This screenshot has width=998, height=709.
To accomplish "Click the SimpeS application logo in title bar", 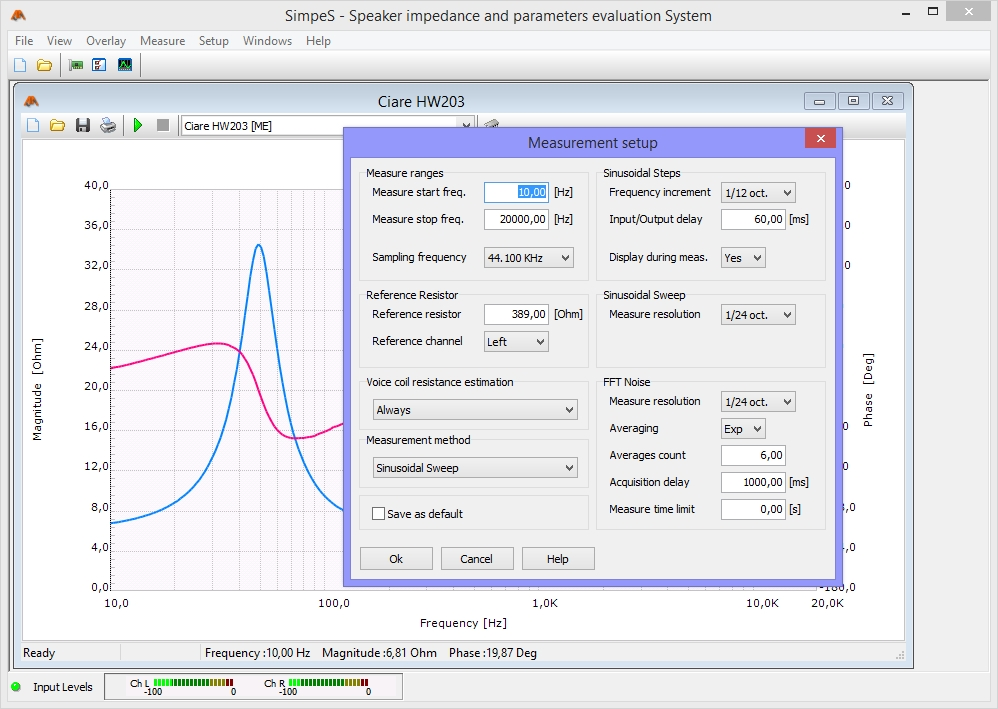I will [18, 15].
